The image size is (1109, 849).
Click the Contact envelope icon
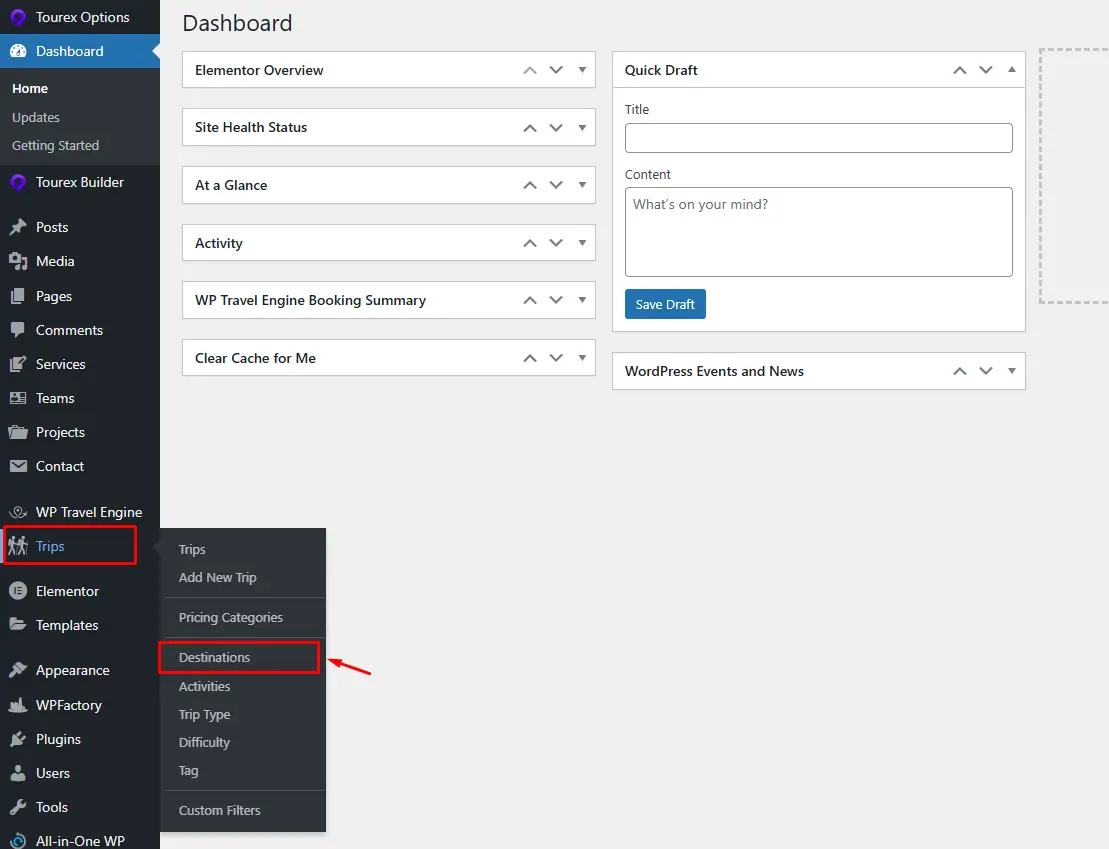pos(18,466)
